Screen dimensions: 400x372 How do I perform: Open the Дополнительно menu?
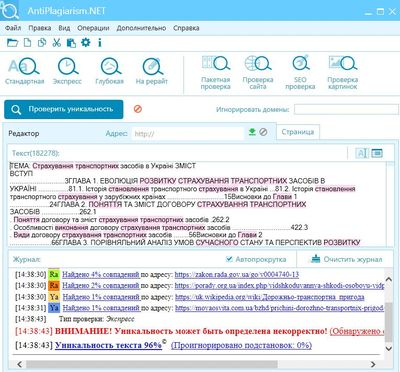click(141, 28)
